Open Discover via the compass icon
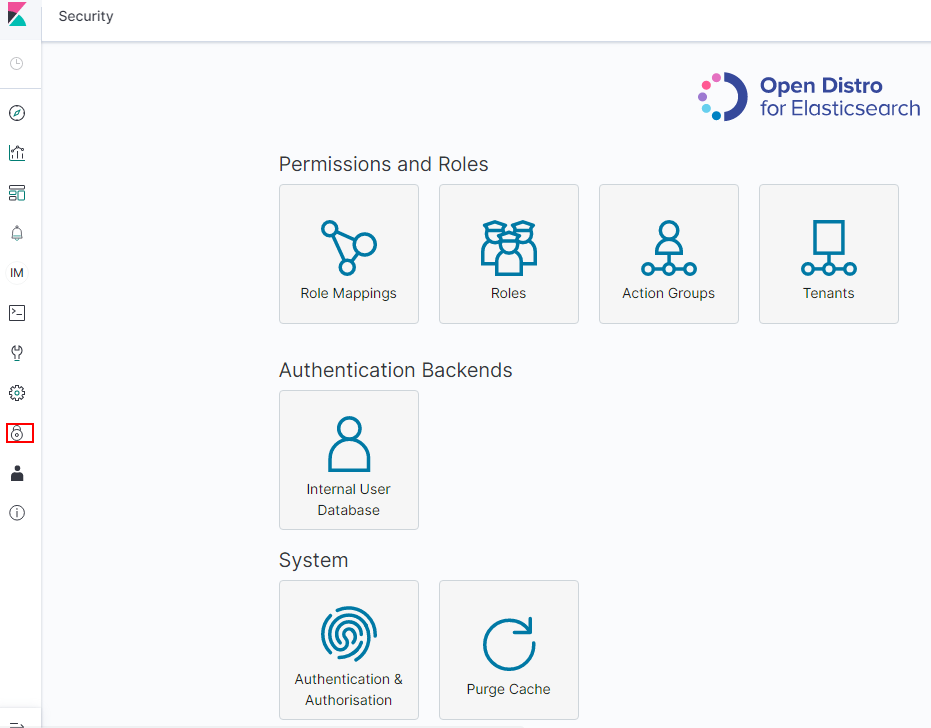931x728 pixels. (17, 113)
